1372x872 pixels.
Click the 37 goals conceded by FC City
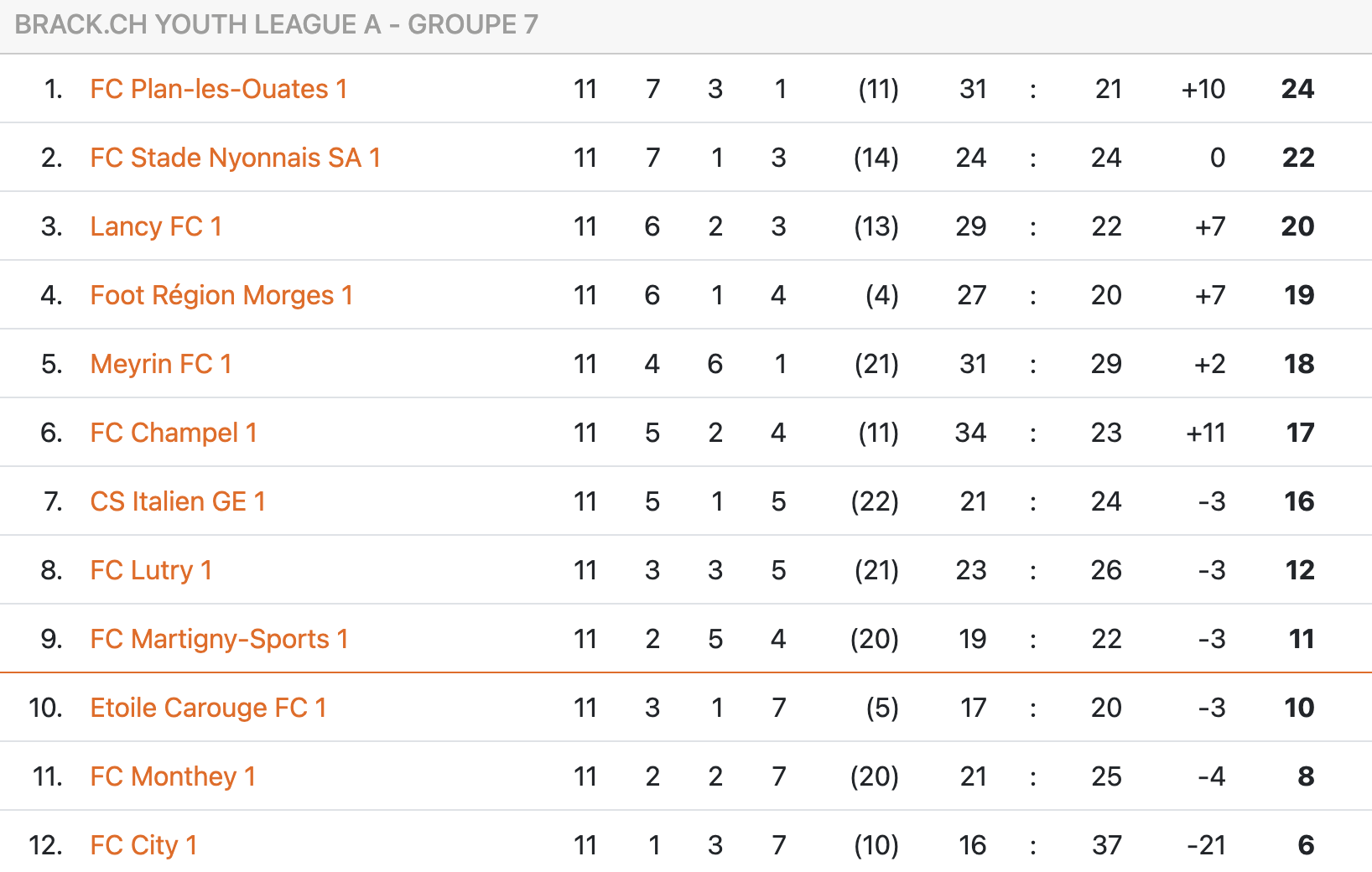(x=1106, y=845)
